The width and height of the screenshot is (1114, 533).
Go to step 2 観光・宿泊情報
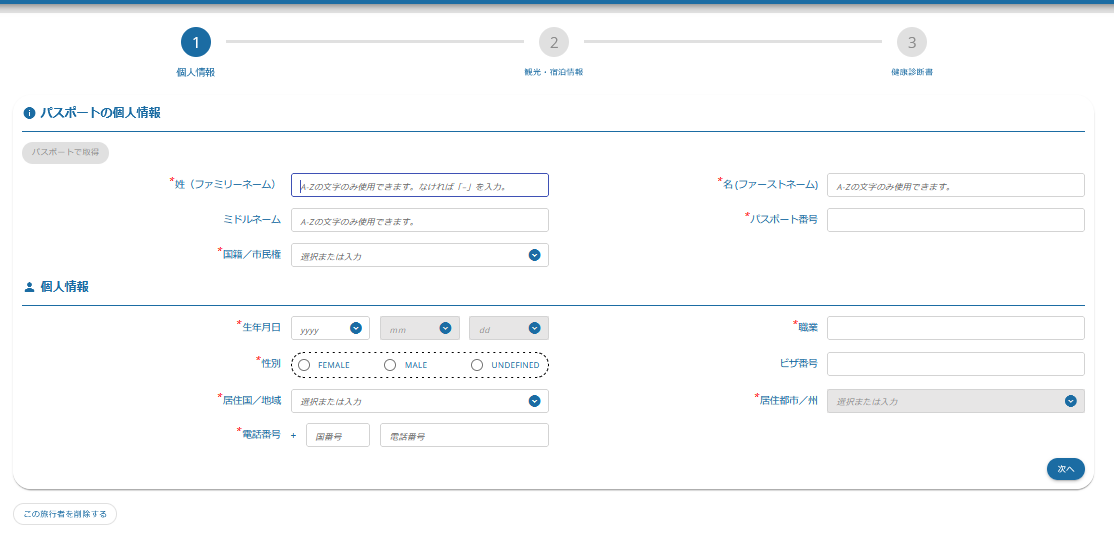coord(553,42)
